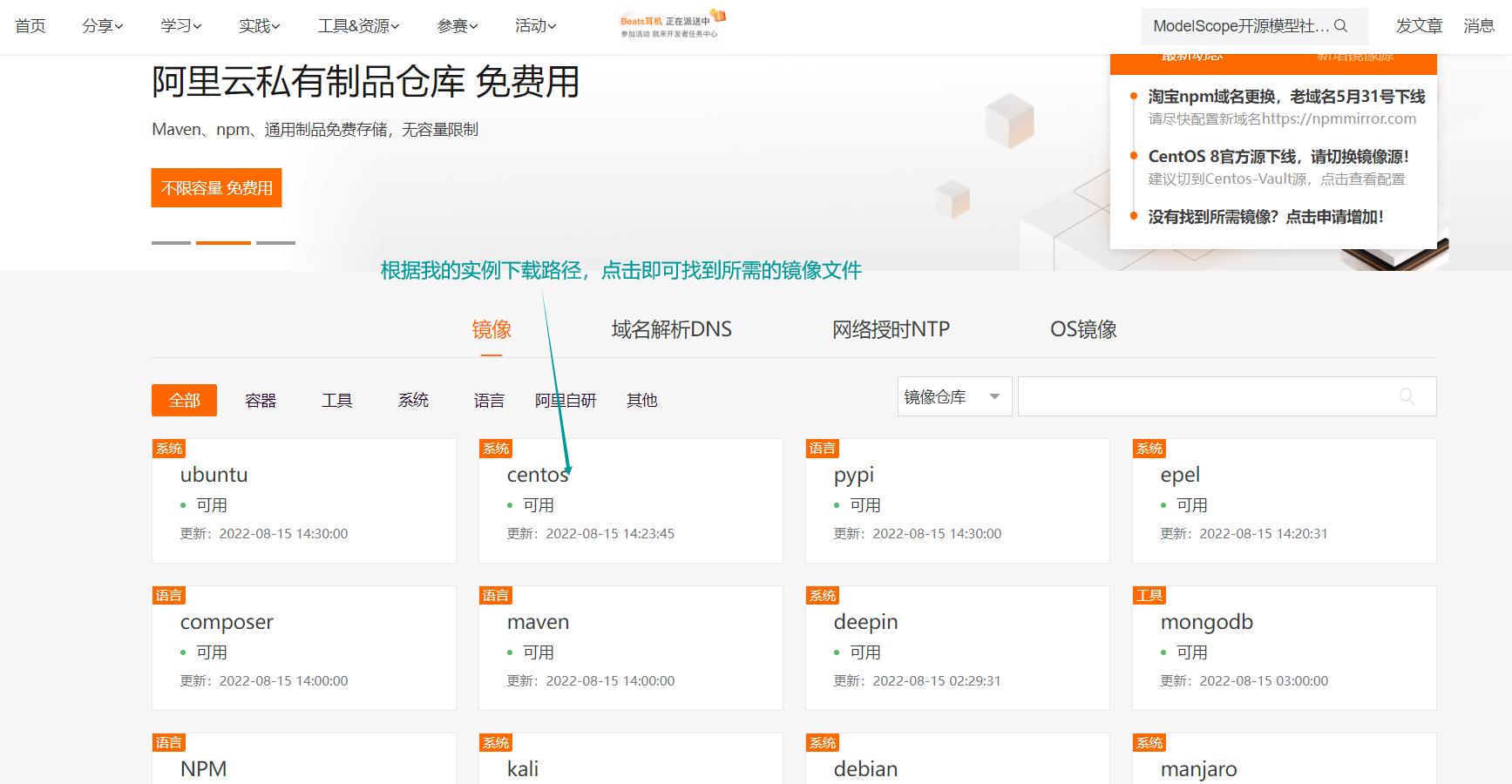This screenshot has width=1512, height=784.
Task: Go to the third banner slide indicator
Action: coord(275,242)
